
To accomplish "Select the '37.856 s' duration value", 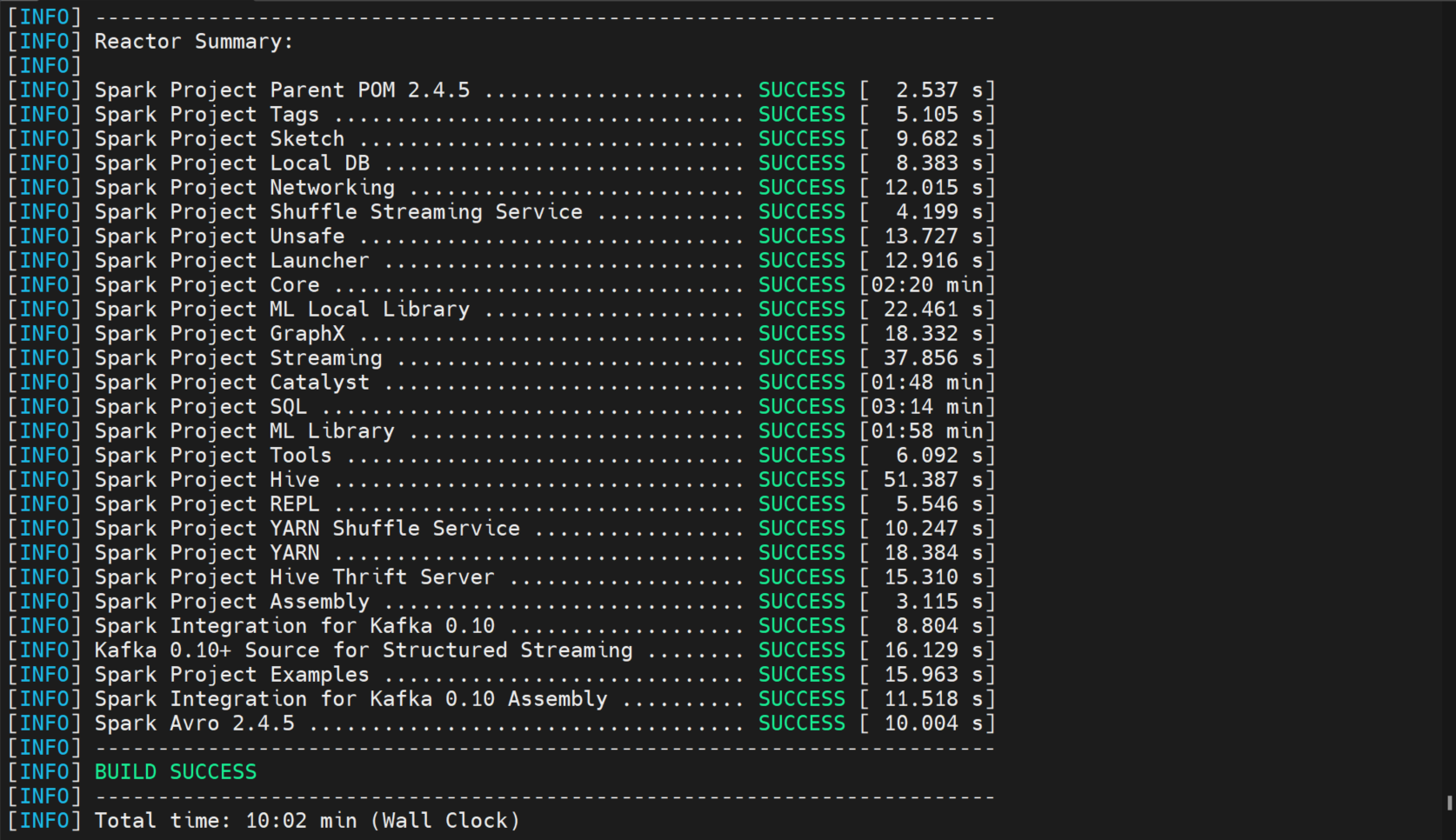I will click(934, 358).
